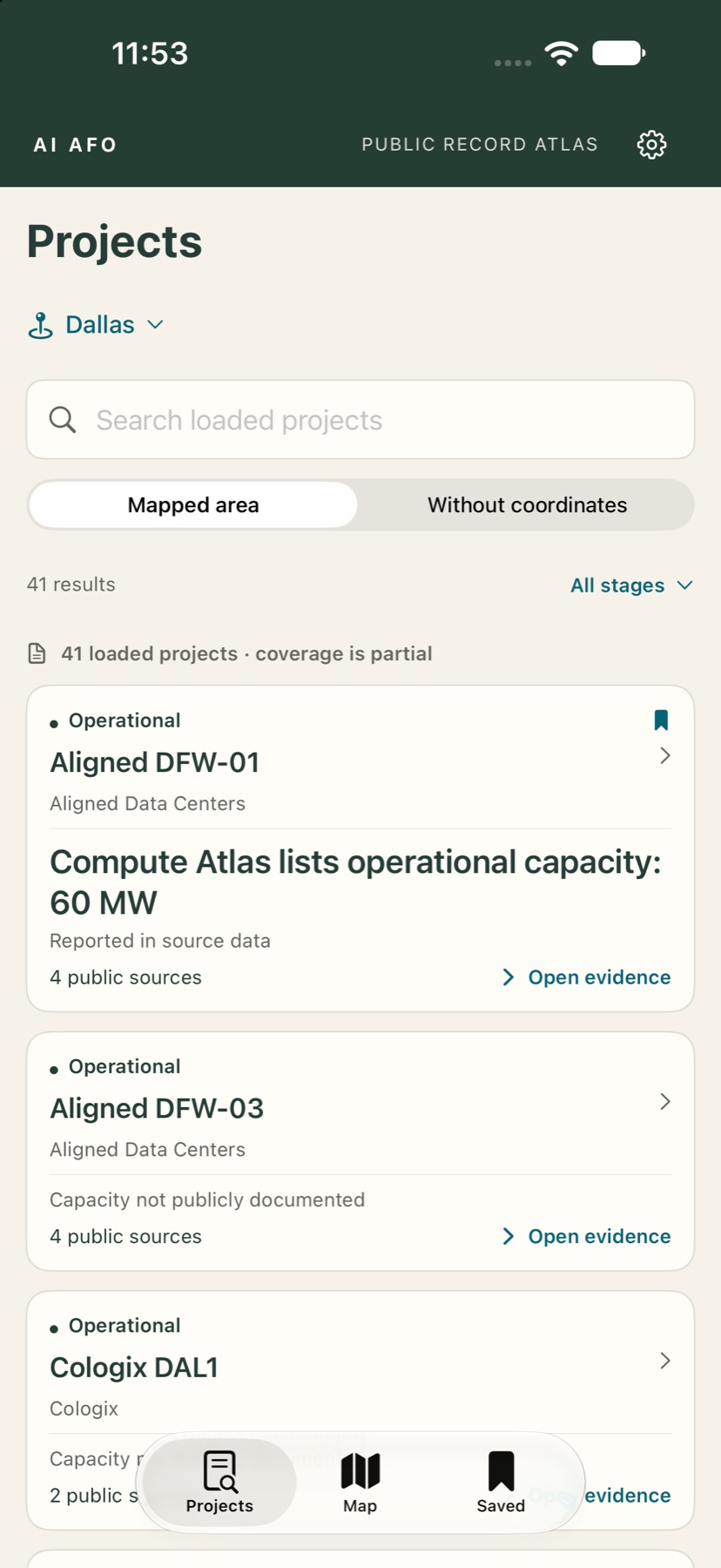Open the Saved tab
This screenshot has width=721, height=1568.
[x=501, y=1483]
